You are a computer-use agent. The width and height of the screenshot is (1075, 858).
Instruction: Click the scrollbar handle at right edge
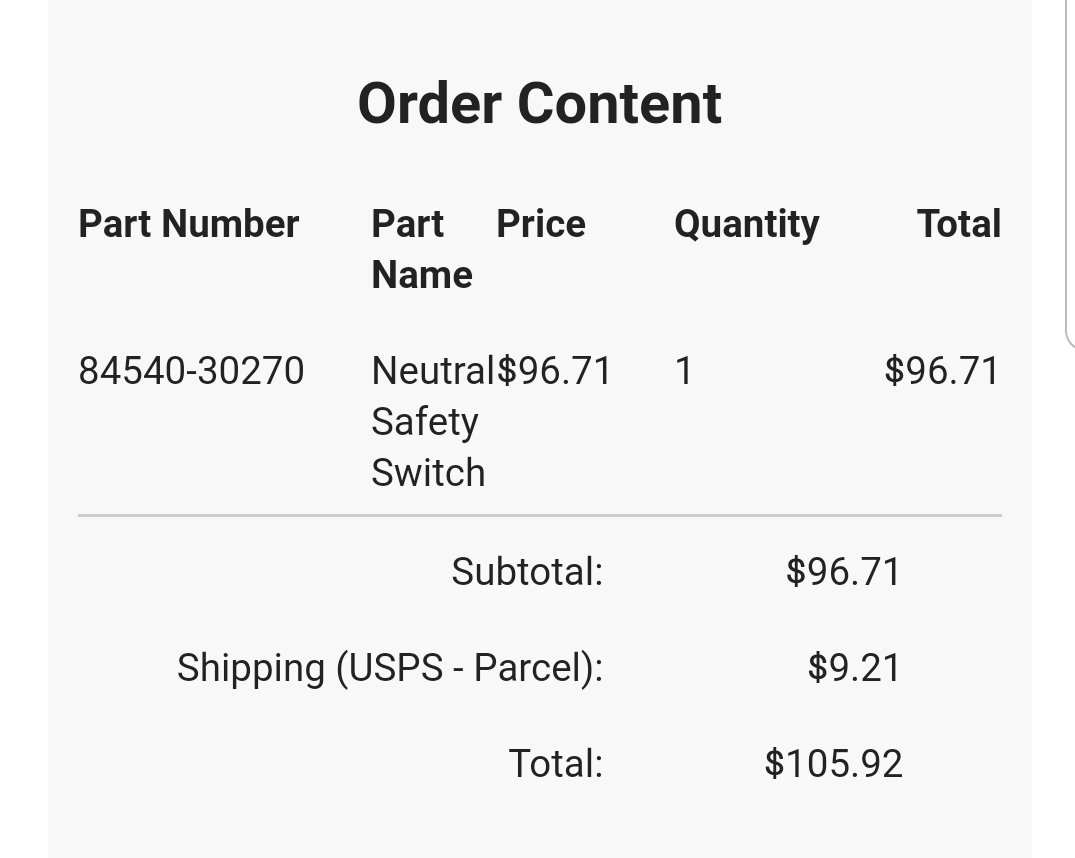coord(1070,171)
